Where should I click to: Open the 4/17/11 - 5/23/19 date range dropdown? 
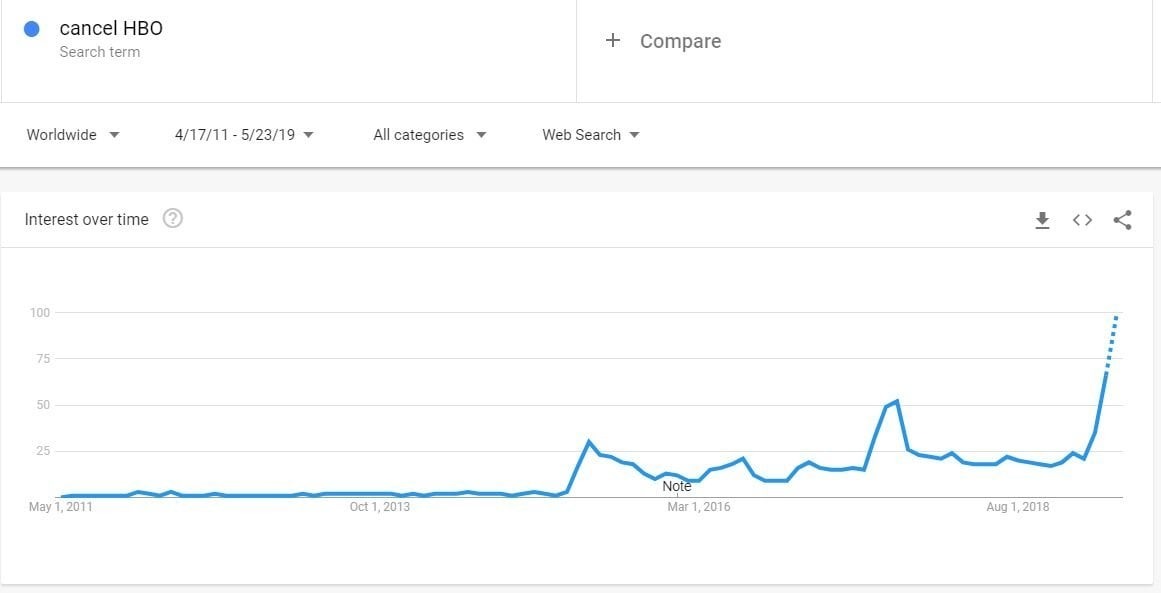[244, 135]
